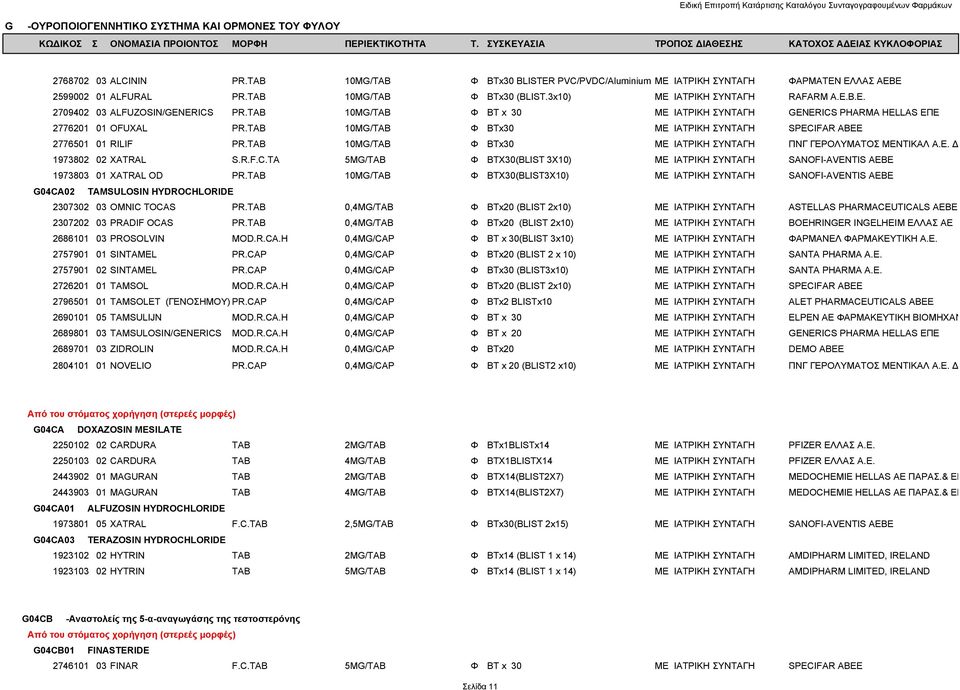Click the ΣΥΣΚΕΥΑΣΙΑ column header
The width and height of the screenshot is (960, 690).
coord(516,44)
